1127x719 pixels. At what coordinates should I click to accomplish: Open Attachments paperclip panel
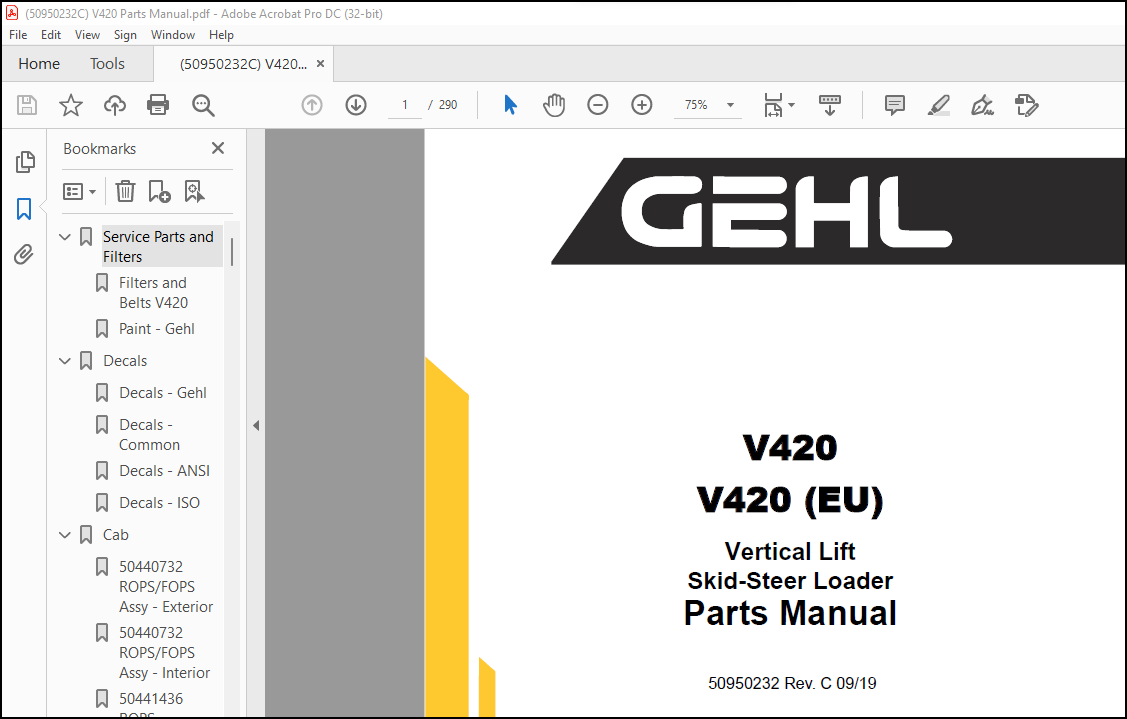point(24,255)
